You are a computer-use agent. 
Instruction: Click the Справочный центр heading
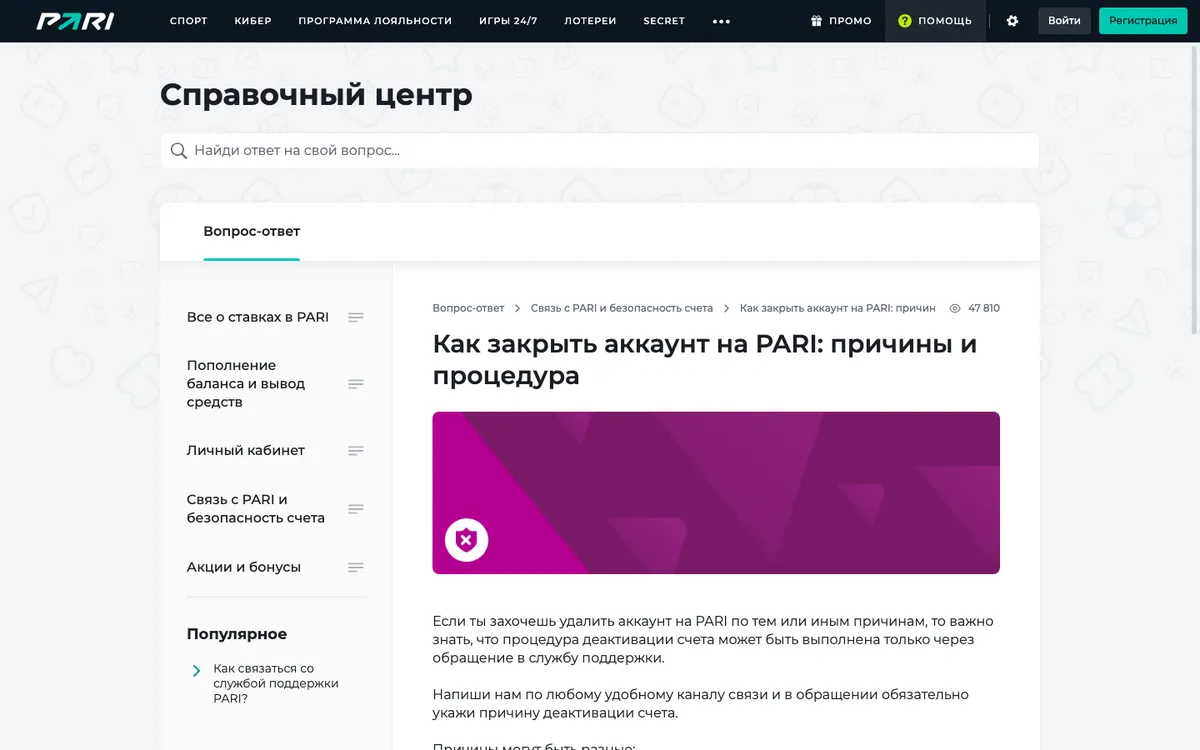point(316,95)
